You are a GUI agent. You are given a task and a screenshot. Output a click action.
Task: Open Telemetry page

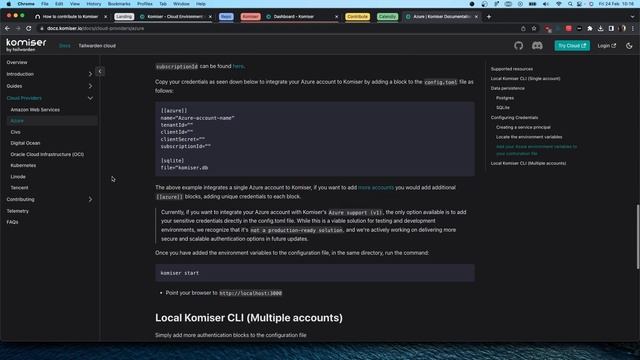coord(18,211)
